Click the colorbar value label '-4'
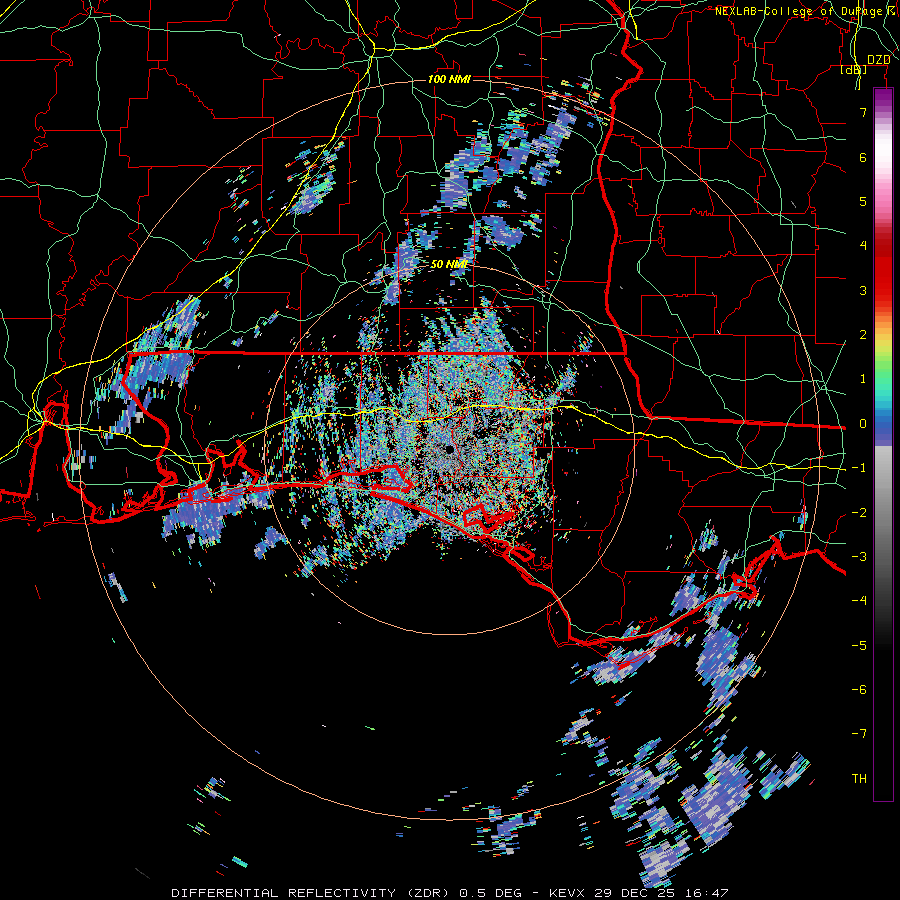 tap(859, 601)
